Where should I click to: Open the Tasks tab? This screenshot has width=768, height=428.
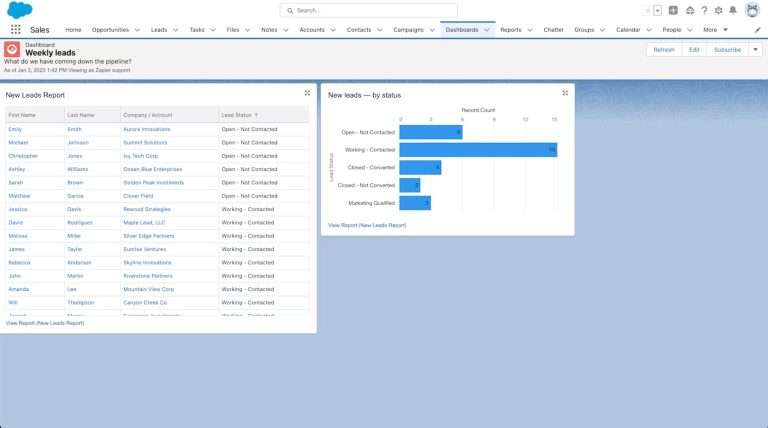(197, 30)
